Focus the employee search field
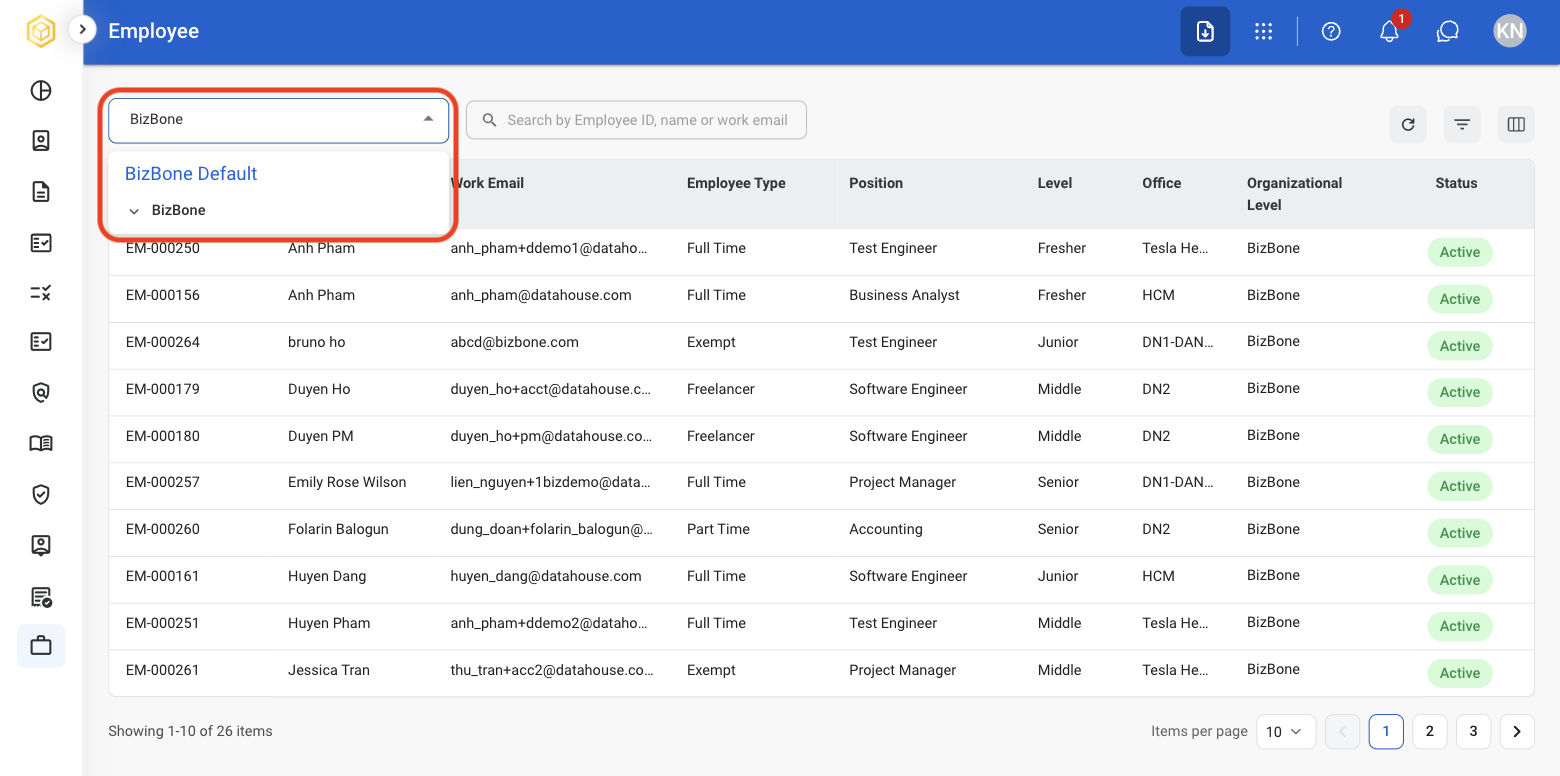Screen dimensions: 1560x776 (x=636, y=120)
